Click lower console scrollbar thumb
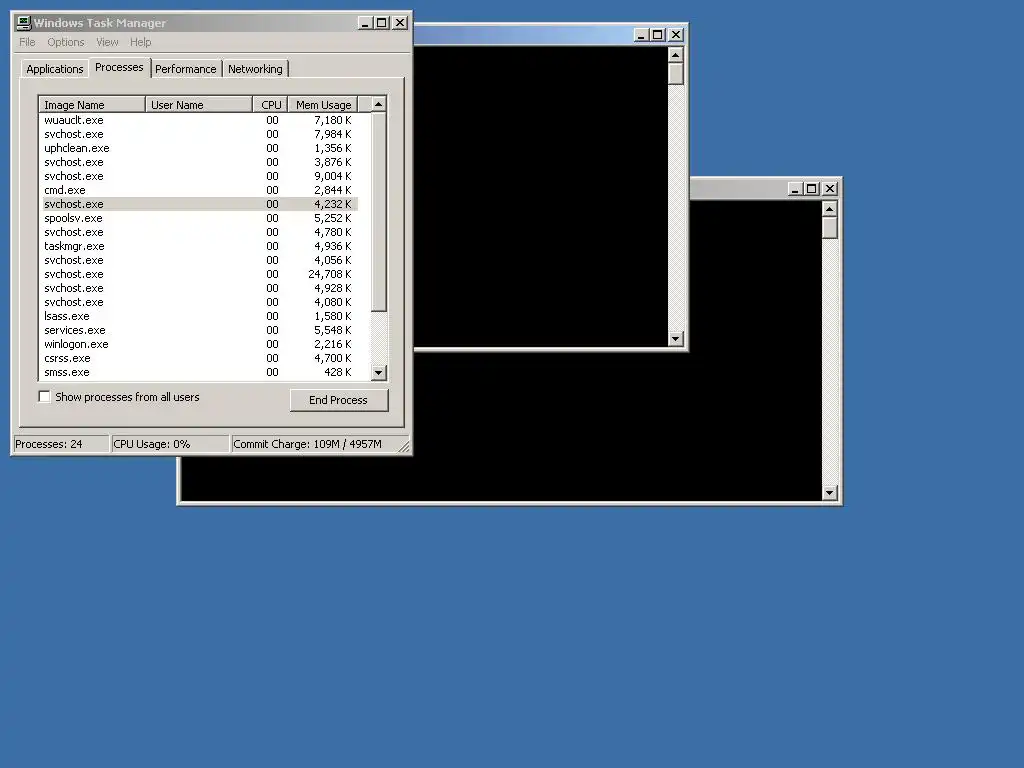The width and height of the screenshot is (1024, 768). click(830, 228)
